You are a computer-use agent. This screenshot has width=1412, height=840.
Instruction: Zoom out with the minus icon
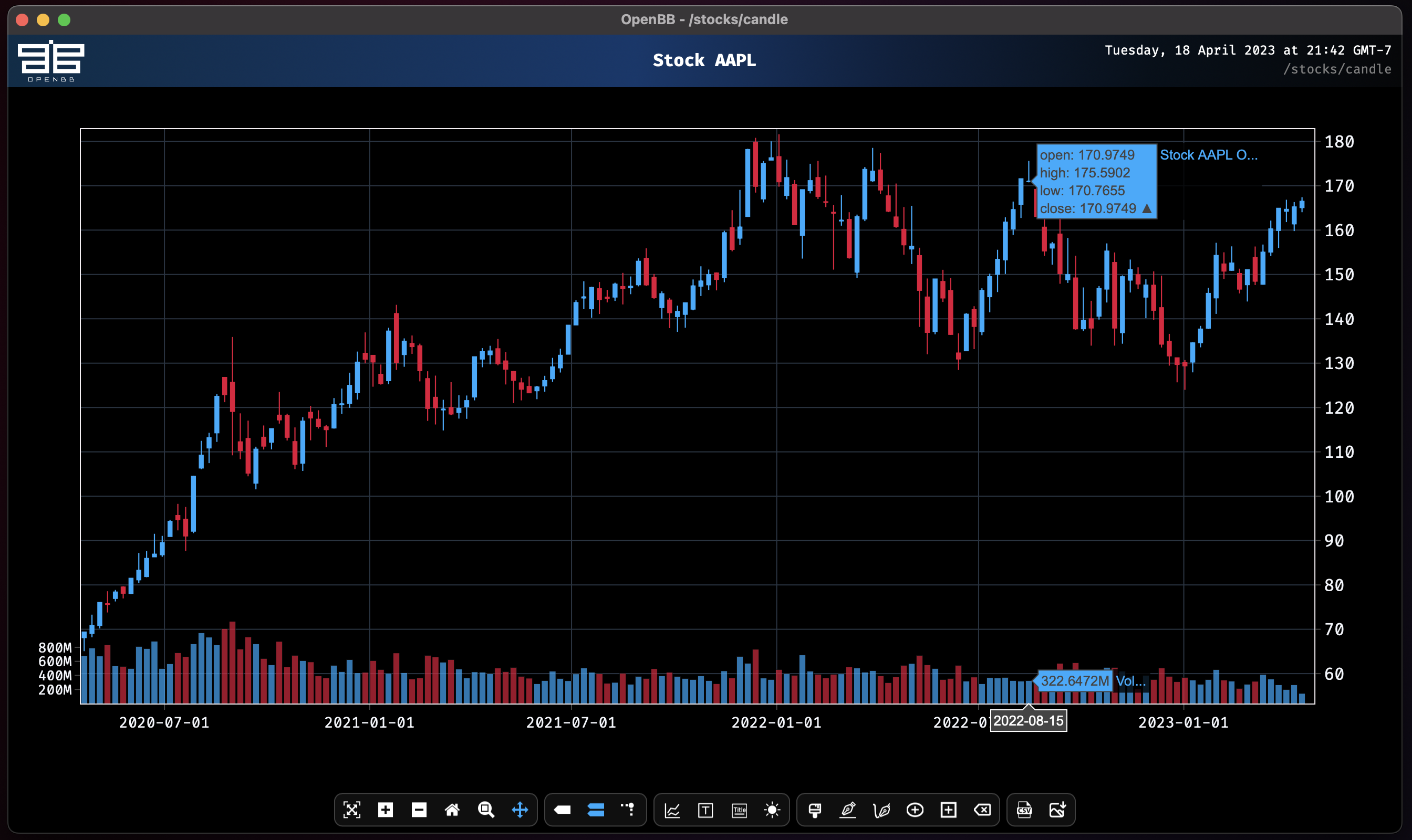point(419,810)
